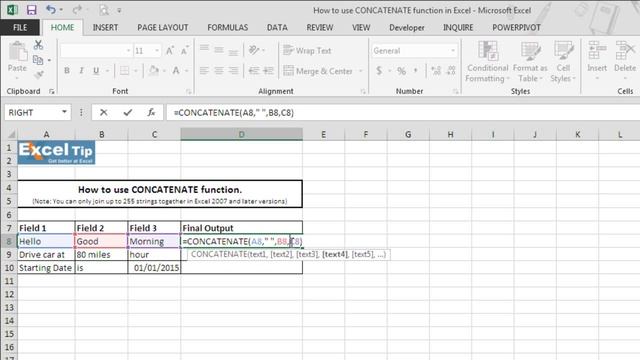Open Clipboard group dialog launcher
Viewport: 640px width, 360px height.
point(52,91)
